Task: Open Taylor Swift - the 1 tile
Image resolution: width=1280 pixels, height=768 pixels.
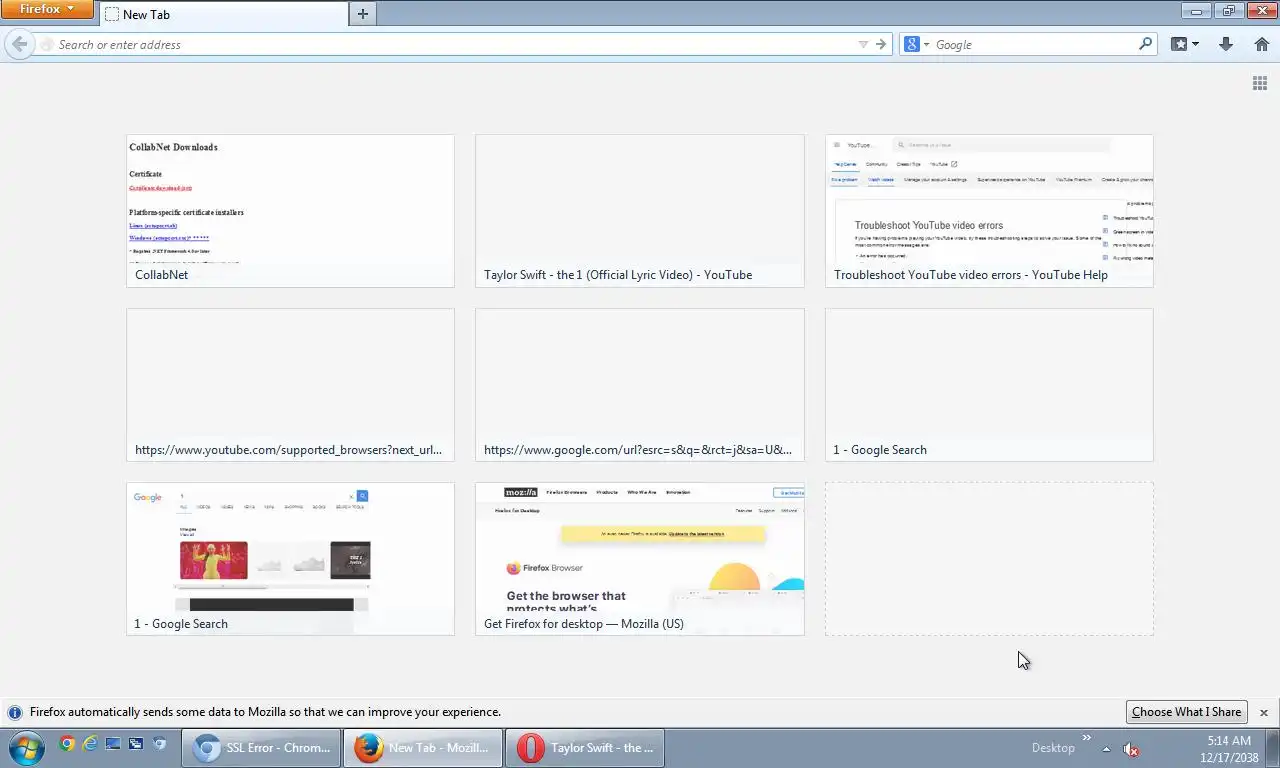Action: pyautogui.click(x=640, y=211)
